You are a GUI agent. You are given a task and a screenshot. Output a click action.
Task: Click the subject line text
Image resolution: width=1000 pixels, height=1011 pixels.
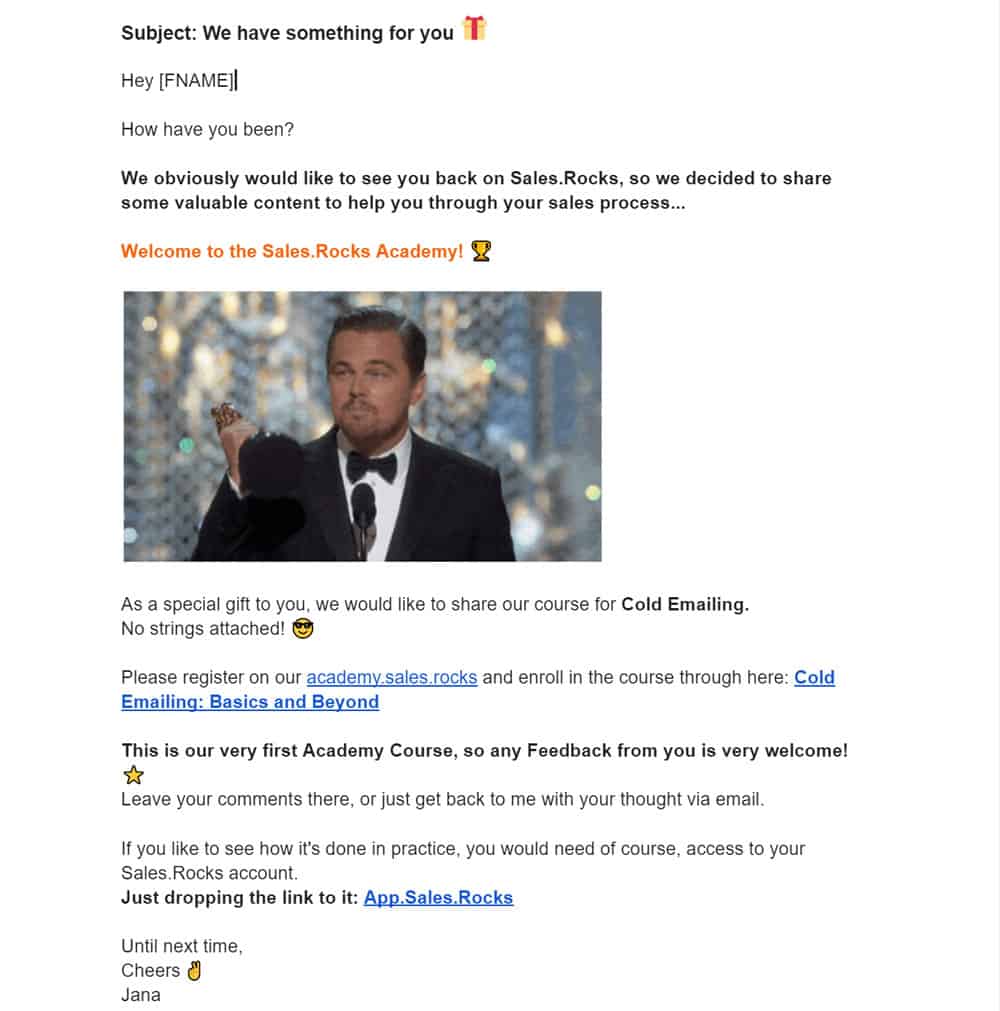287,33
